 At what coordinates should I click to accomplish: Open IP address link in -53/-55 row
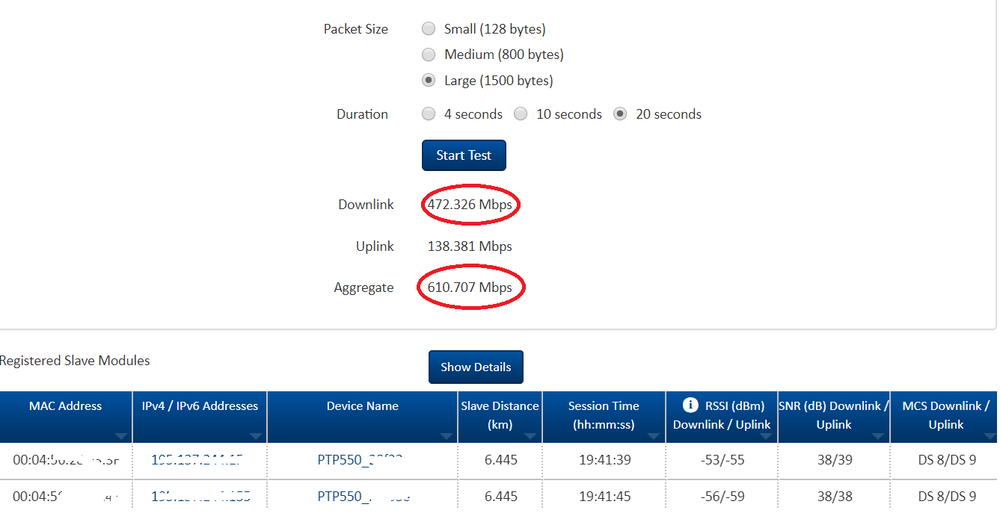[x=196, y=460]
